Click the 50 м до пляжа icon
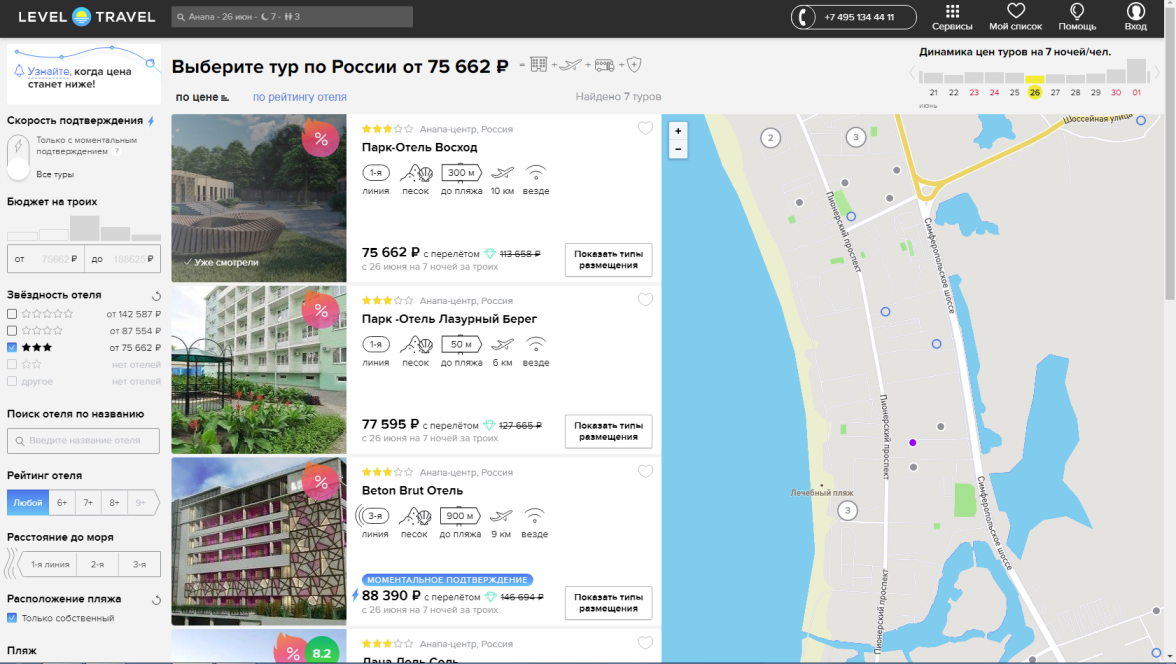Viewport: 1176px width, 664px height. tap(461, 344)
